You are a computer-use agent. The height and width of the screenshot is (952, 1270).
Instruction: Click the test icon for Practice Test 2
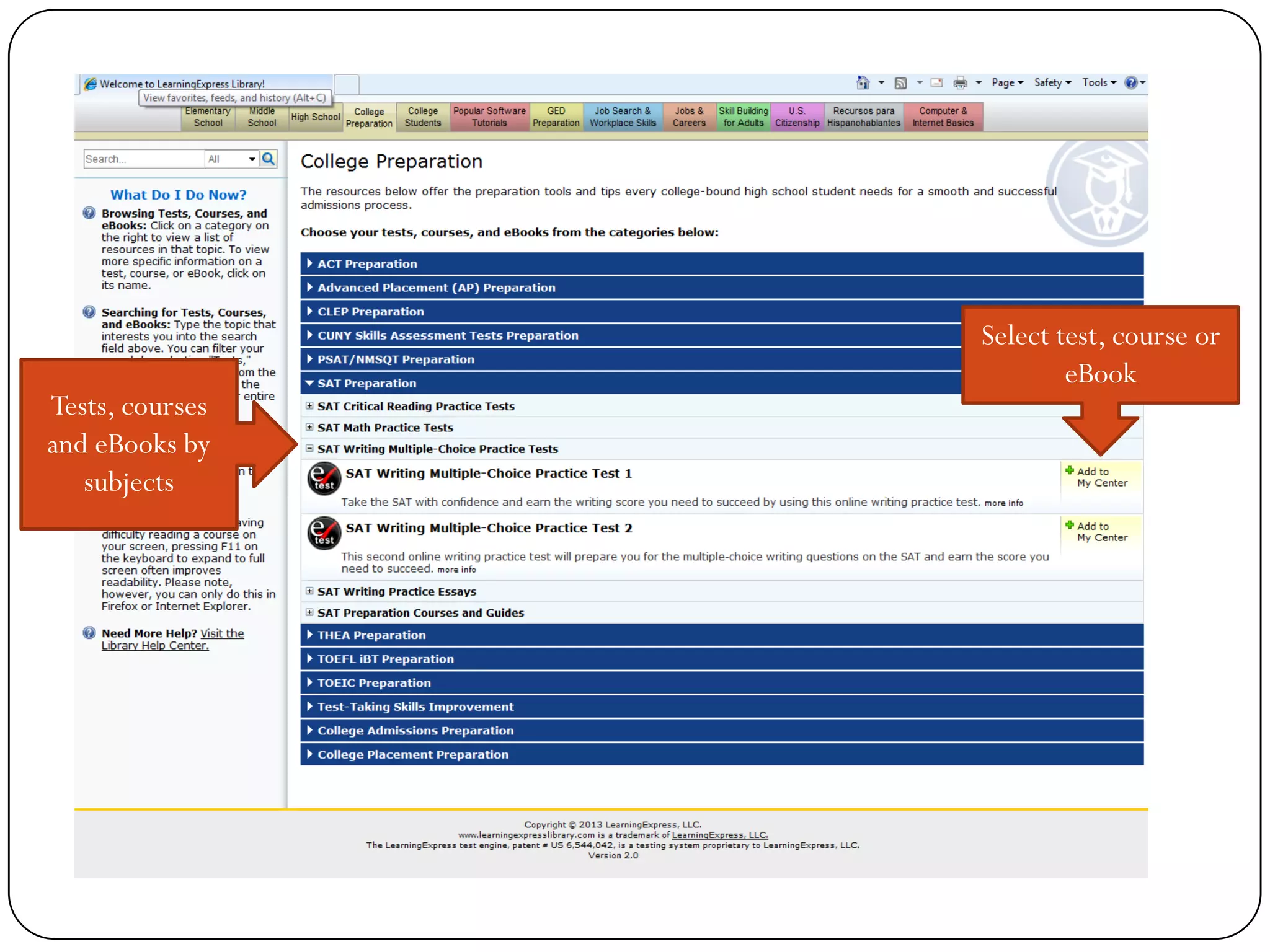coord(324,533)
